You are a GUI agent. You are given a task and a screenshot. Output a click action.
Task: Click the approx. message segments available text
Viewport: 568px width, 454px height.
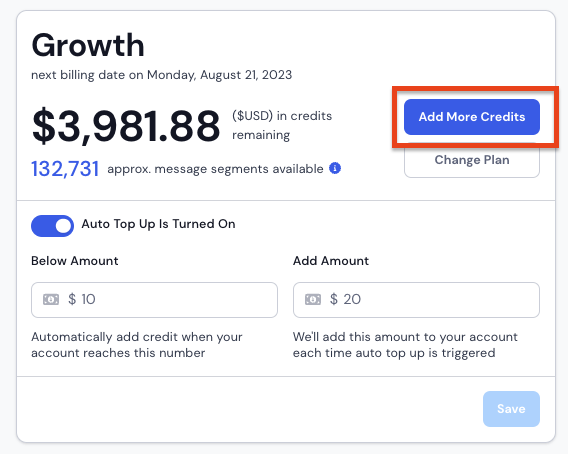[x=215, y=169]
